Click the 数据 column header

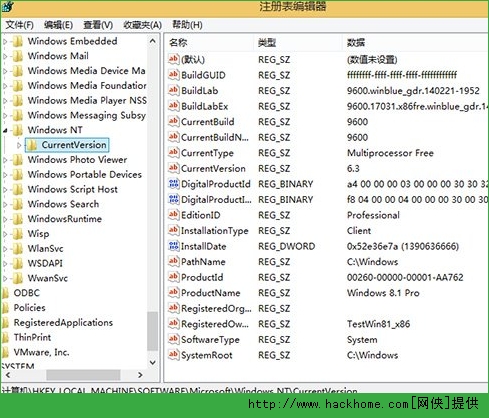(x=415, y=42)
